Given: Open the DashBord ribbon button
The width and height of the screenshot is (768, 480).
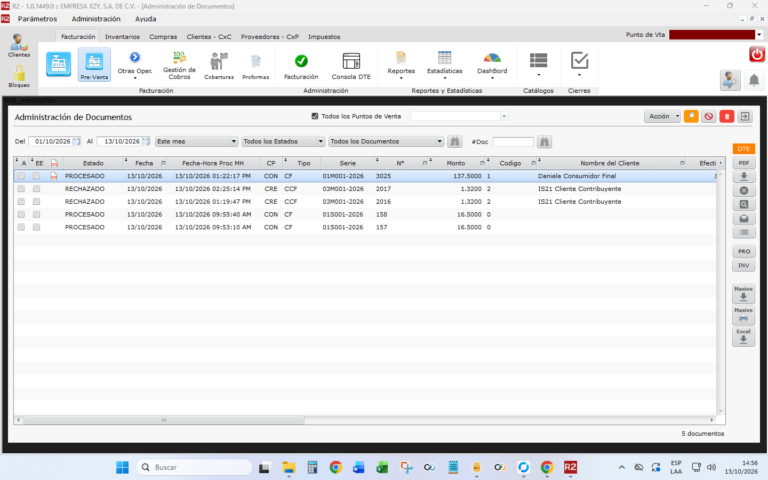Looking at the screenshot, I should pos(492,65).
